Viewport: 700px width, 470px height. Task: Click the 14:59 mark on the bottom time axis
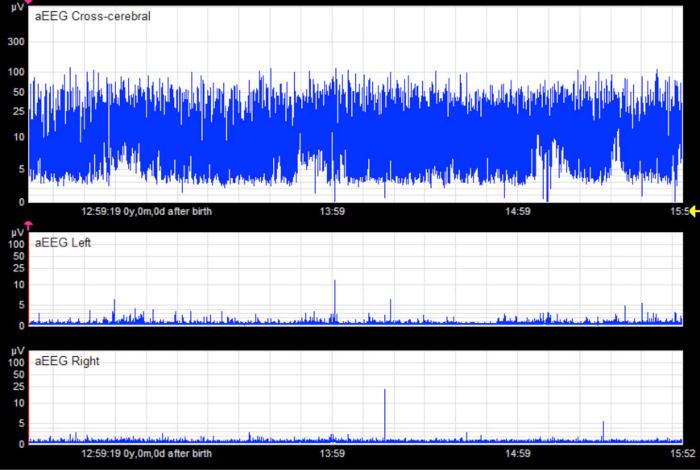pyautogui.click(x=517, y=453)
